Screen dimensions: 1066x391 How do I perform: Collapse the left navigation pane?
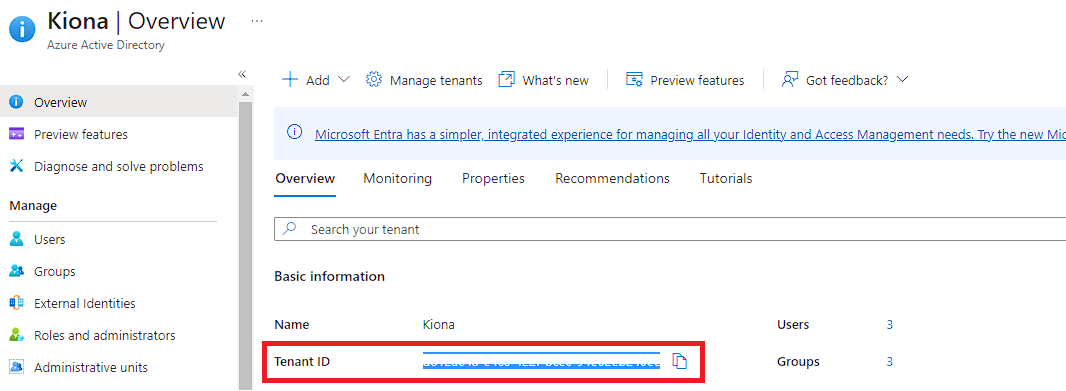242,74
